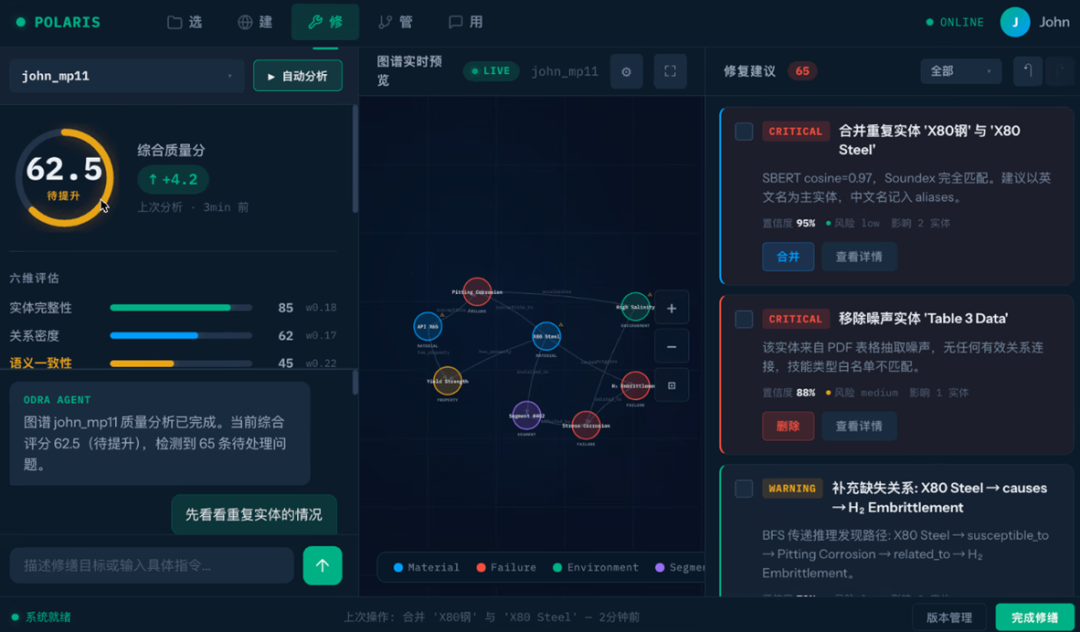The width and height of the screenshot is (1080, 632).
Task: Run 自动分析 auto analysis
Action: point(298,76)
